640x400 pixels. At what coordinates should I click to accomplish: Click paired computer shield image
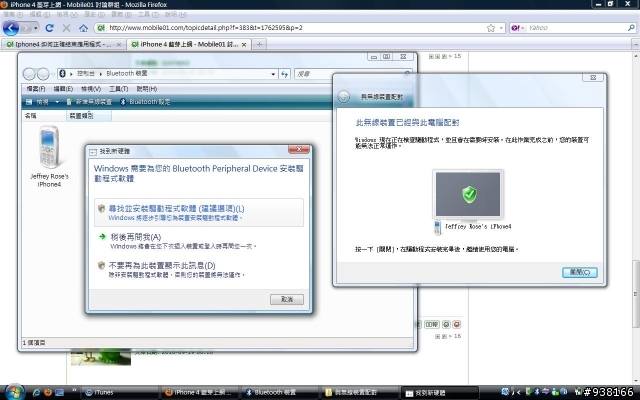tap(468, 195)
